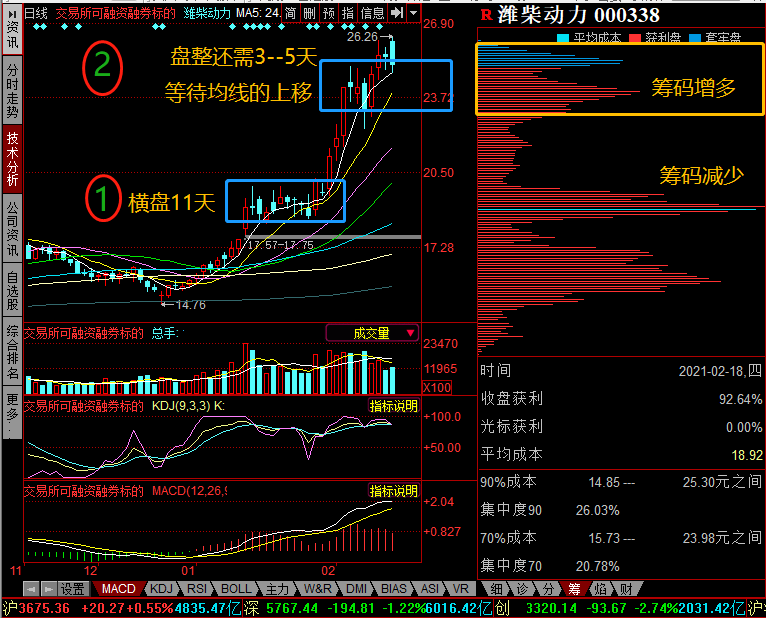
Task: Click the 14.76 low price marker
Action: pos(191,305)
